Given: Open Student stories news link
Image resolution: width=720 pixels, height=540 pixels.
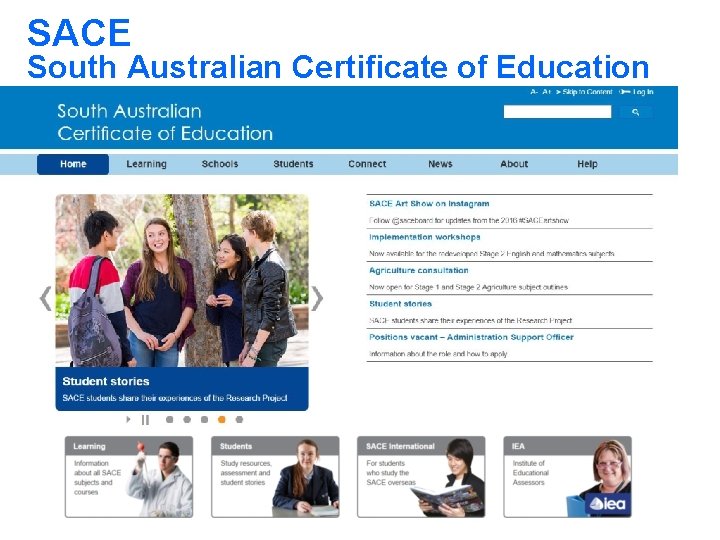Looking at the screenshot, I should click(400, 304).
